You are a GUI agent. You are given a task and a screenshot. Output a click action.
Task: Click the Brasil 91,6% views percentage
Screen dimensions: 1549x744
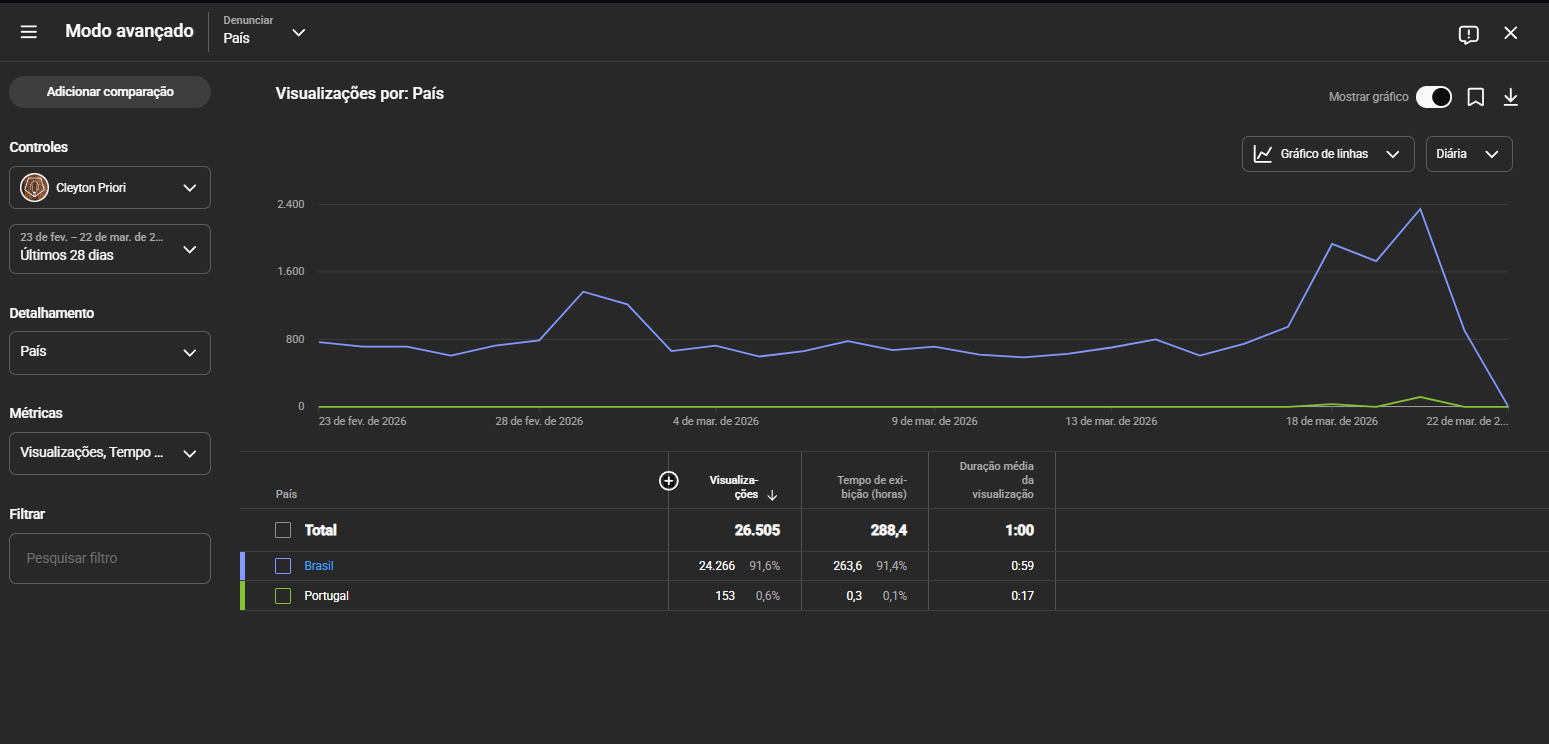(765, 566)
